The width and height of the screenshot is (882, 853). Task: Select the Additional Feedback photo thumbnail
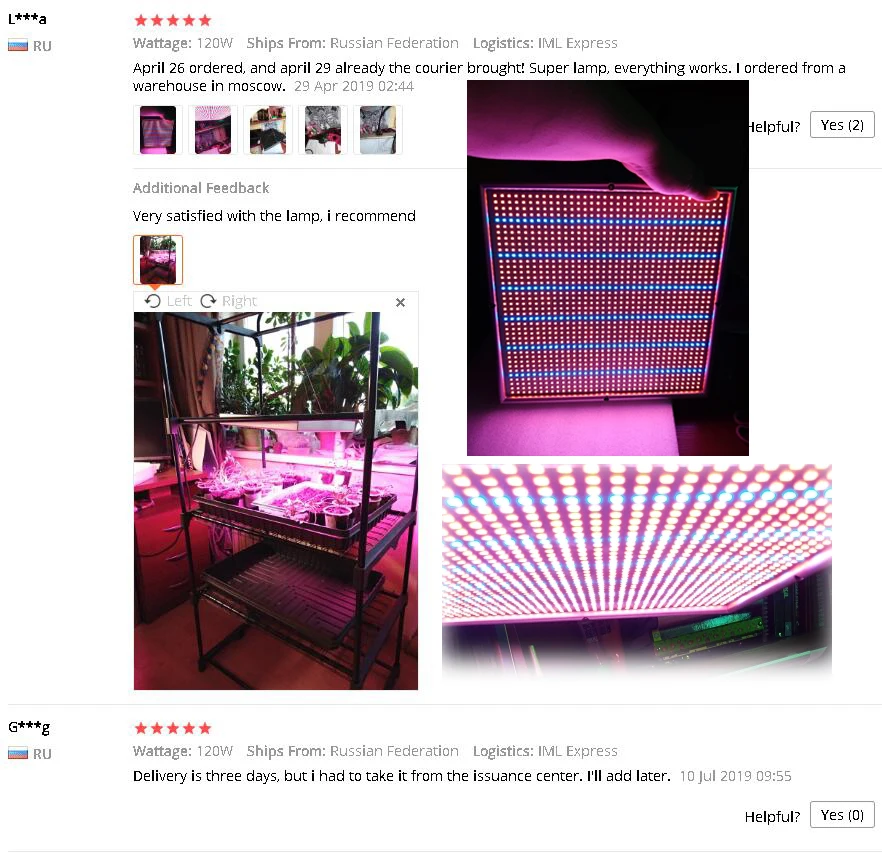[x=158, y=260]
